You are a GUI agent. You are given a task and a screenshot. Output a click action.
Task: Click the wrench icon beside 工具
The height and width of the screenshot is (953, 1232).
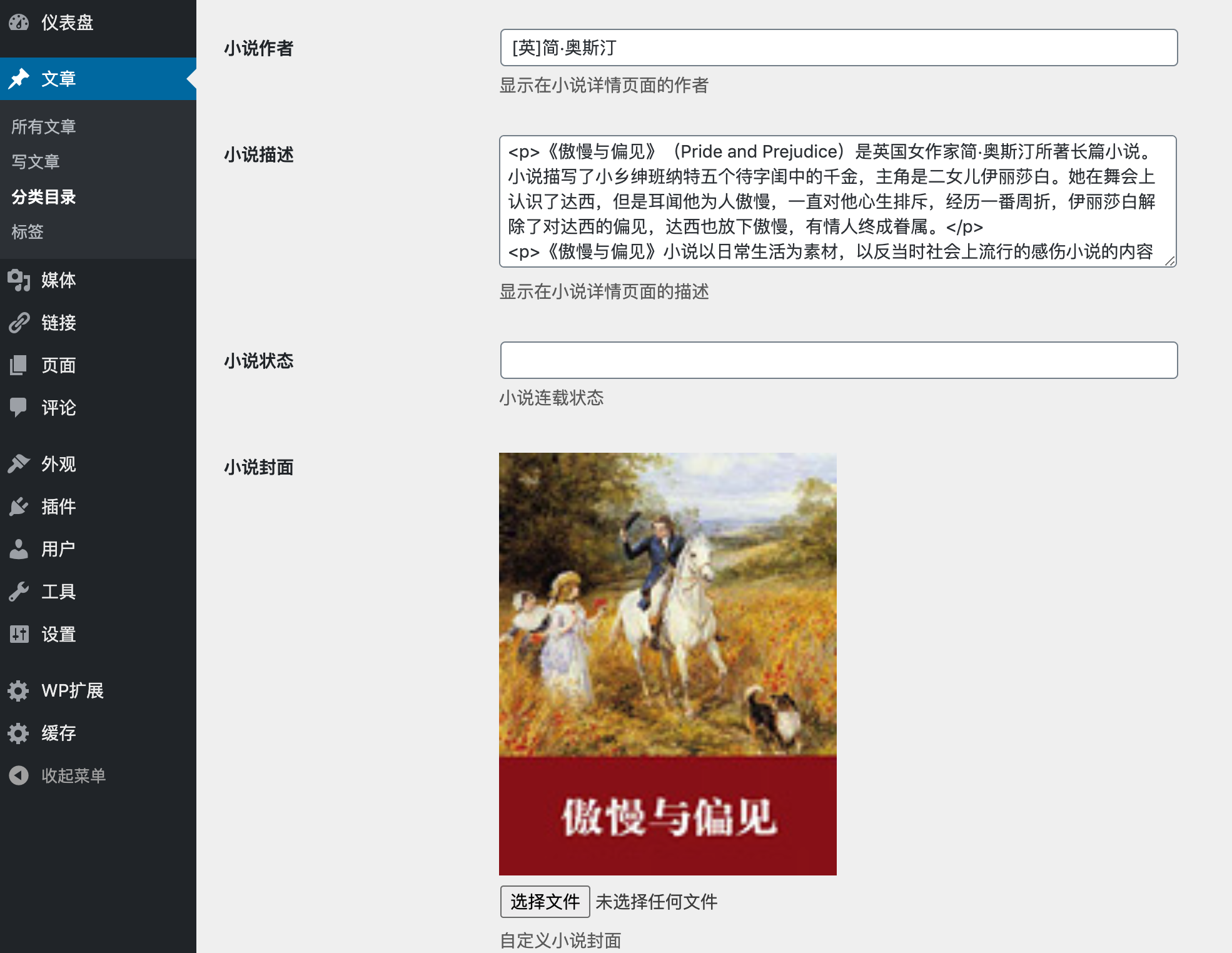(x=19, y=592)
